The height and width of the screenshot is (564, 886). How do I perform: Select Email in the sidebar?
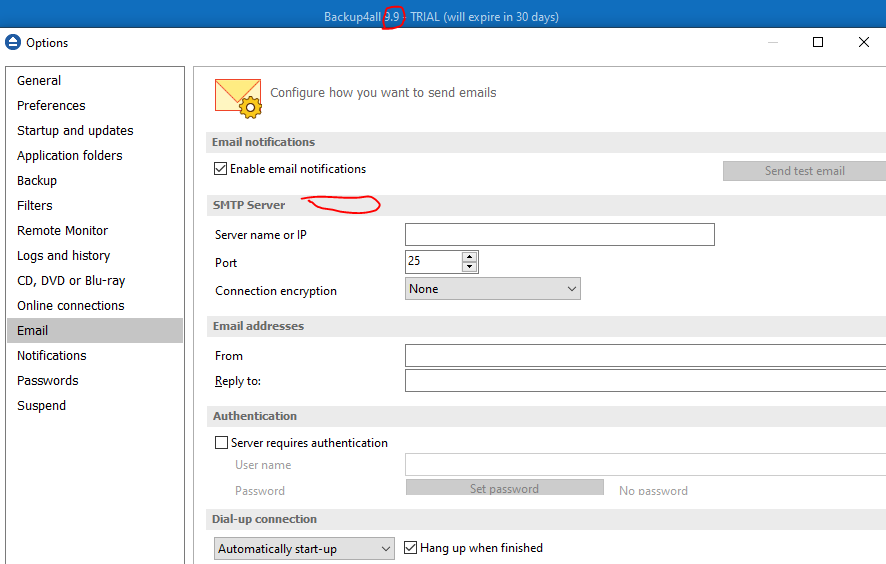tap(95, 331)
